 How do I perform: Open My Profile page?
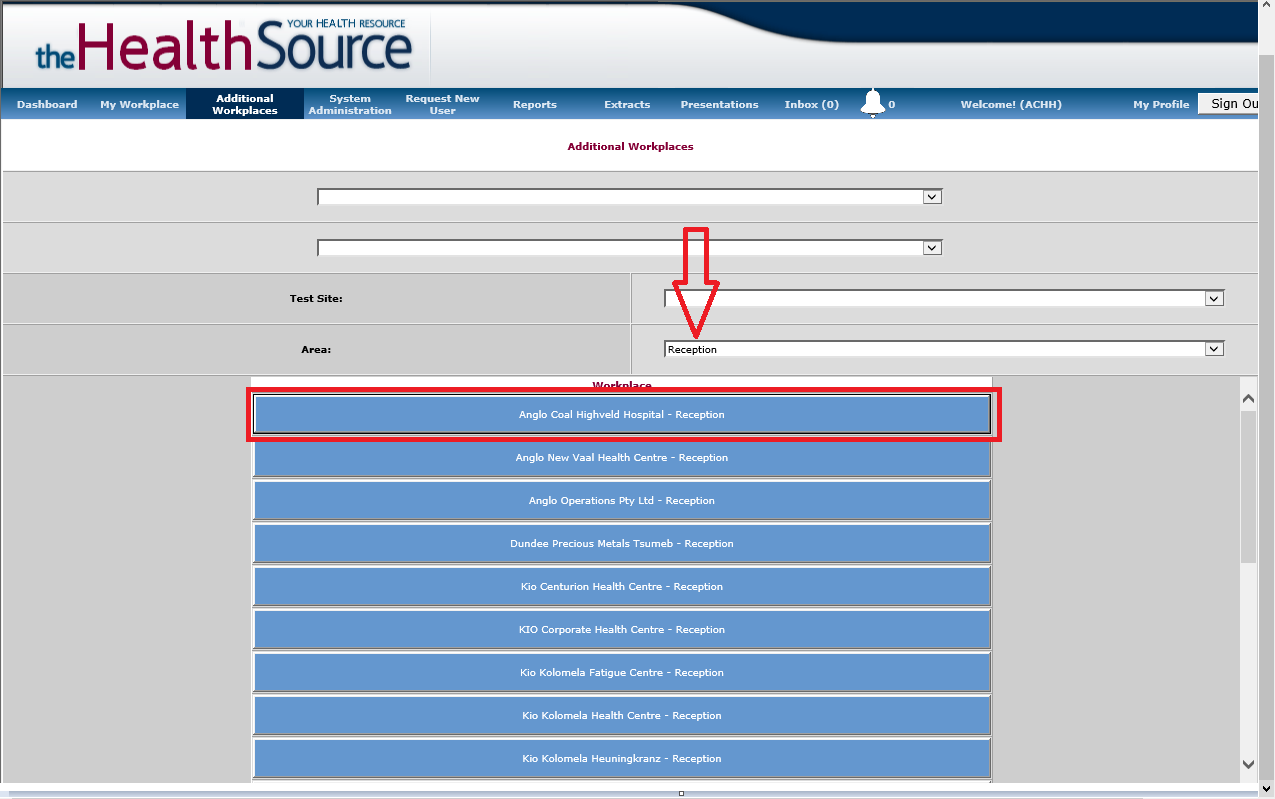tap(1161, 104)
